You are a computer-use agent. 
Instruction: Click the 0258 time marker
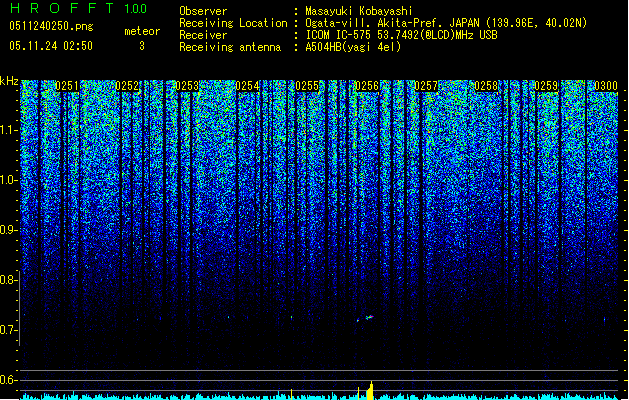pos(486,86)
